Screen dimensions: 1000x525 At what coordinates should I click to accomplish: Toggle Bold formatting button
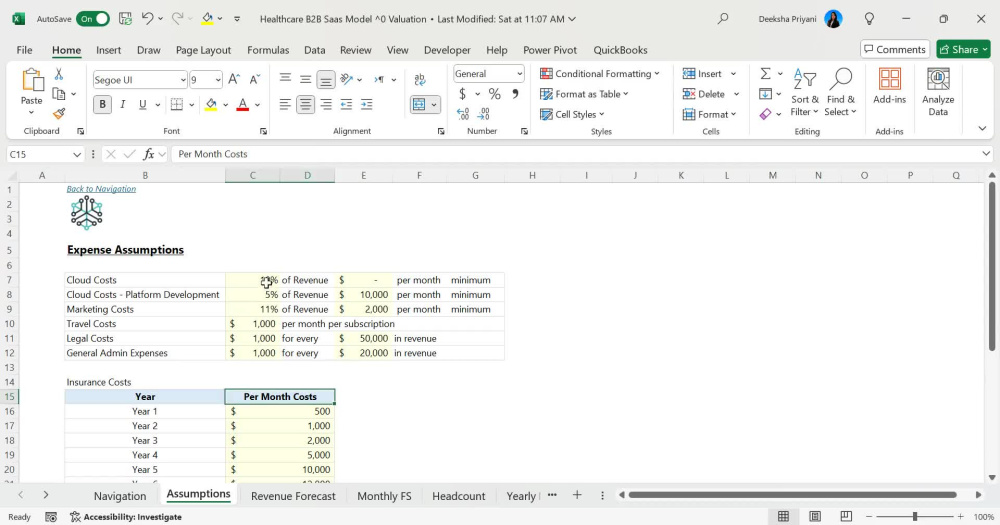102,105
